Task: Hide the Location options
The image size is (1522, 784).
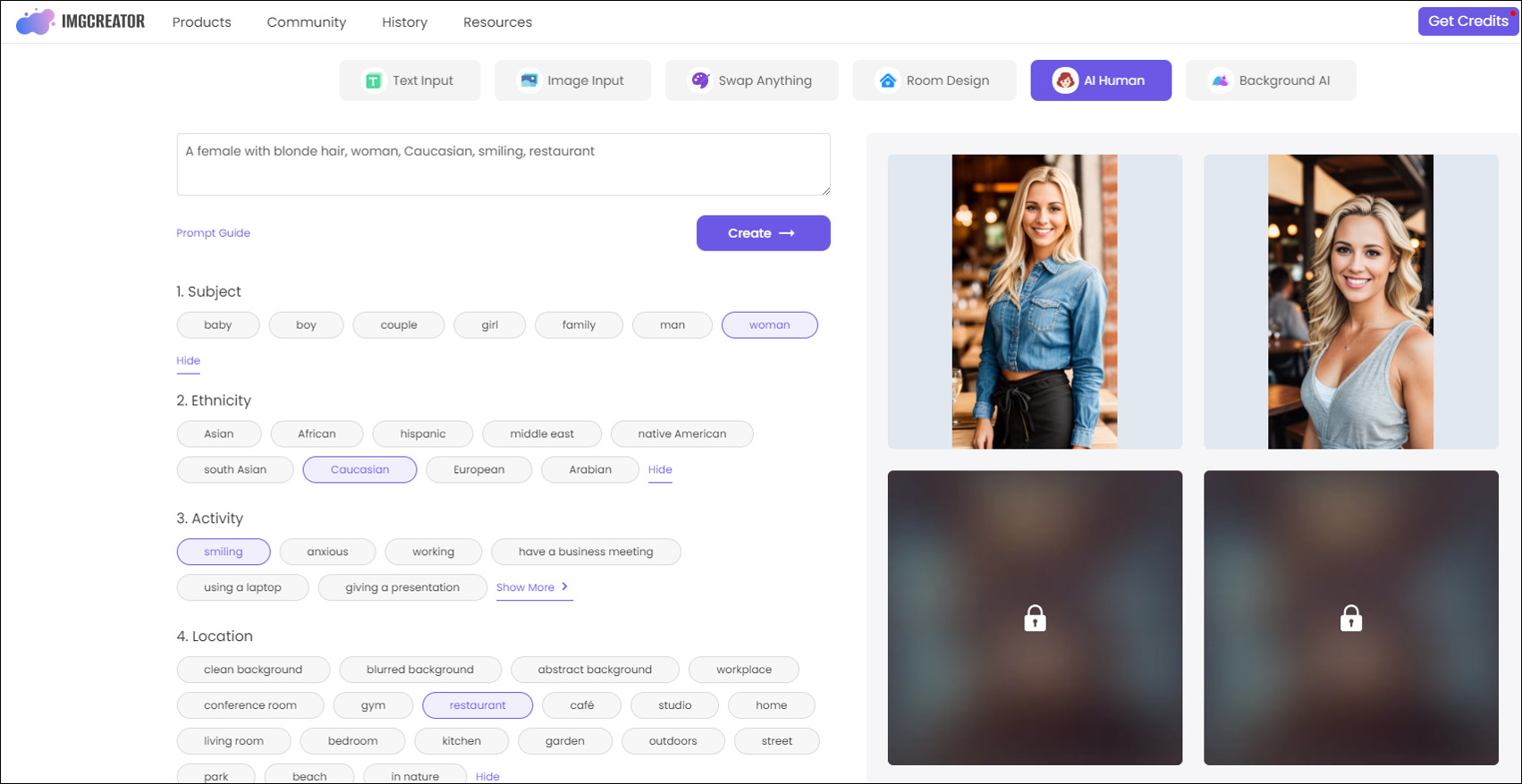Action: point(487,776)
